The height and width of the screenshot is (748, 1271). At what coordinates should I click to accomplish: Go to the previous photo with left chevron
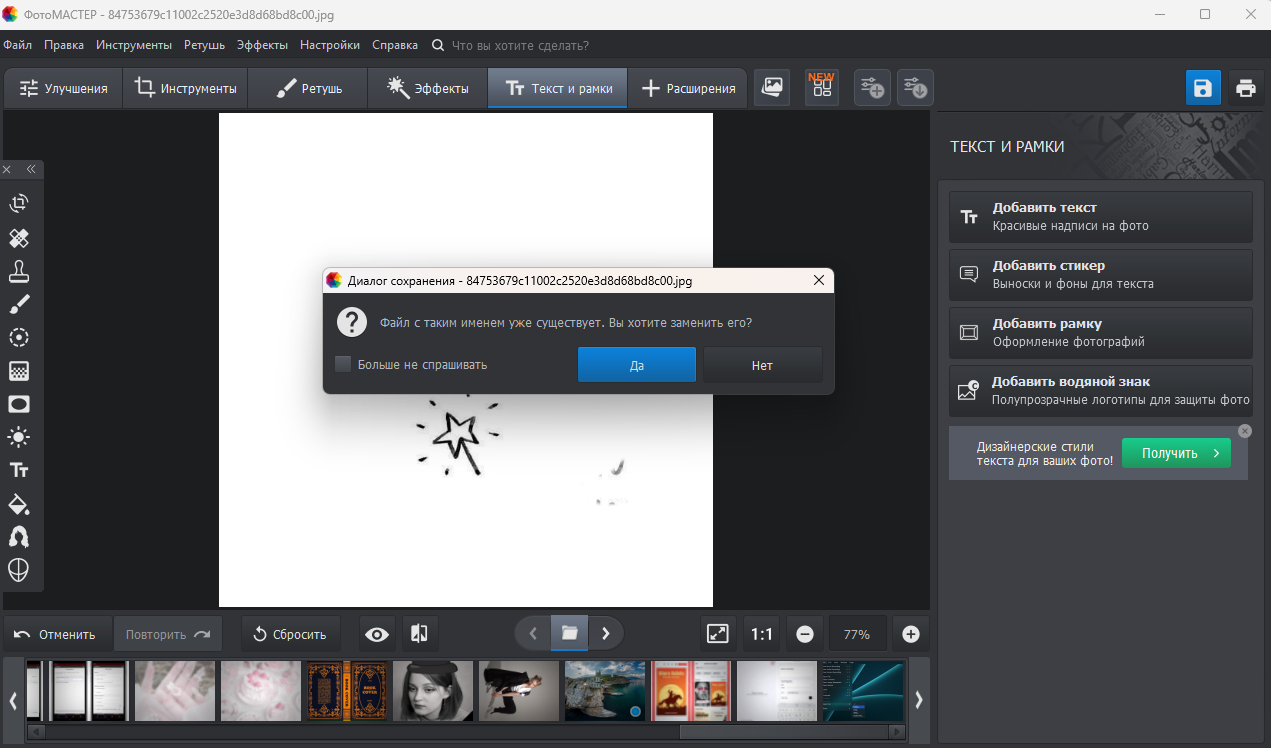point(533,633)
